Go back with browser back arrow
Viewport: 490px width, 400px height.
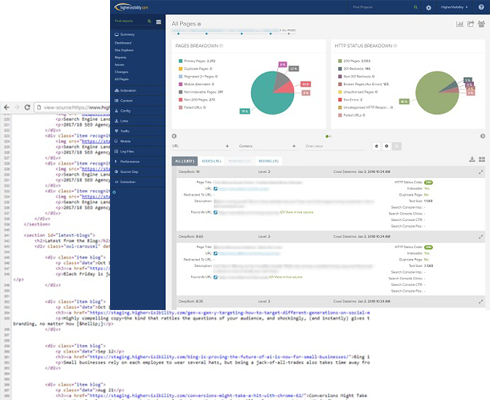(x=7, y=107)
